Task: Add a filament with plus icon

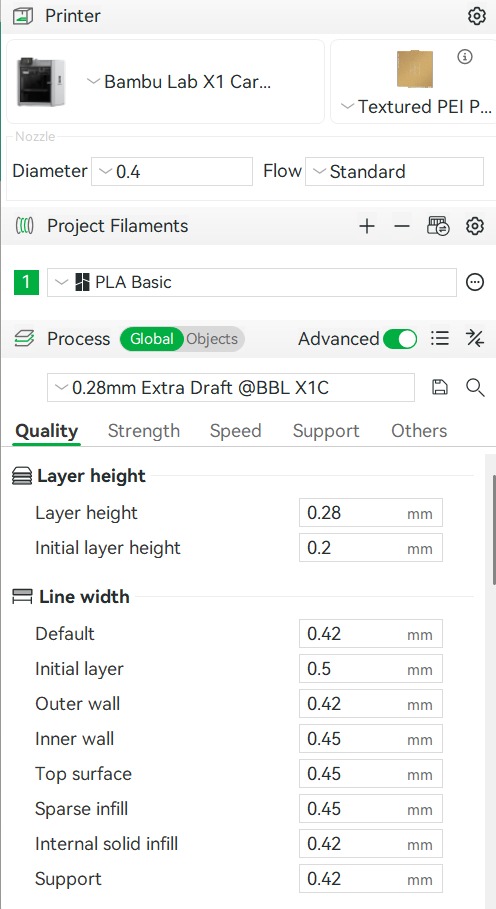Action: tap(367, 226)
